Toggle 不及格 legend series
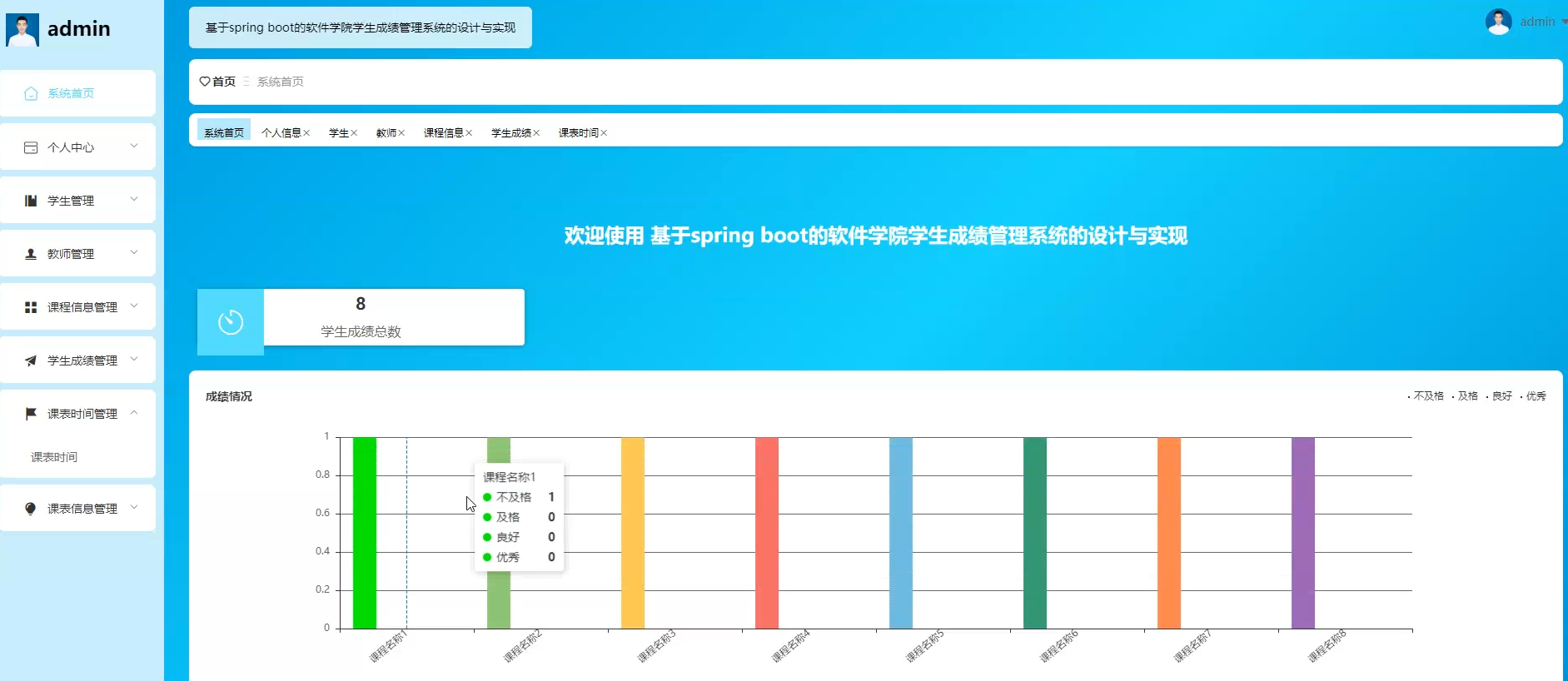The width and height of the screenshot is (1568, 681). (x=1426, y=396)
